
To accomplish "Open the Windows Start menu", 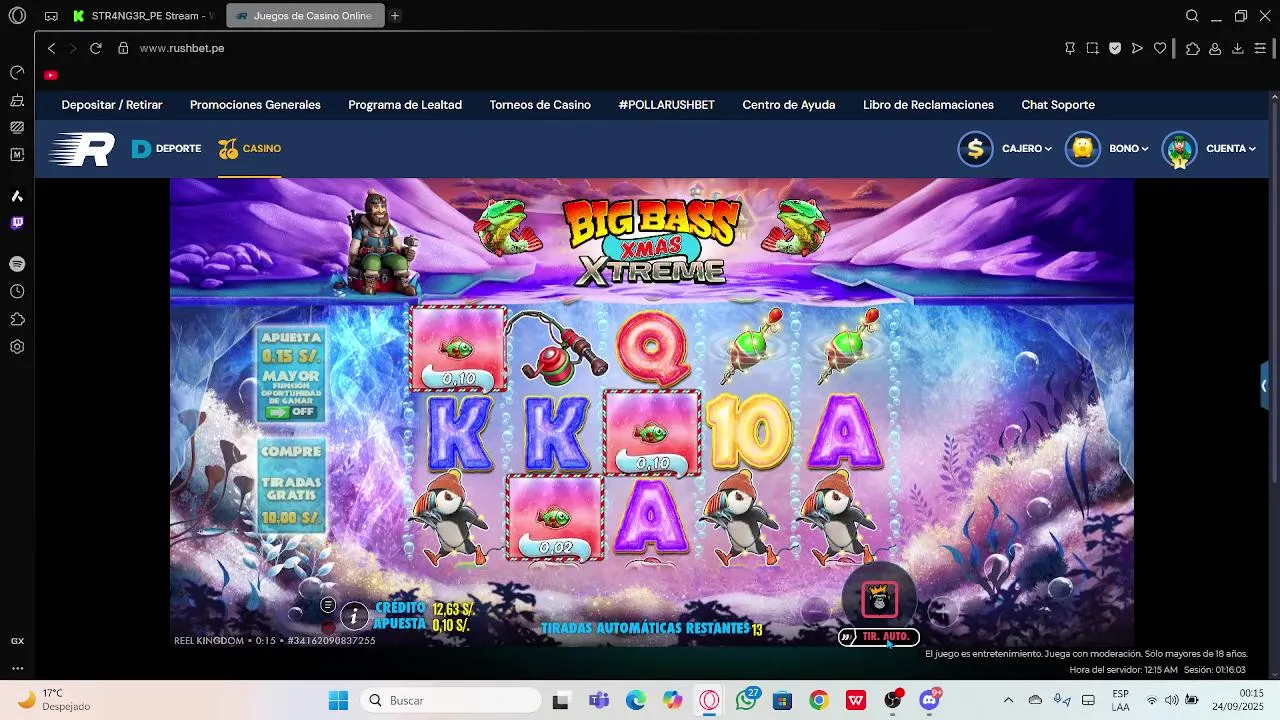I will [338, 700].
